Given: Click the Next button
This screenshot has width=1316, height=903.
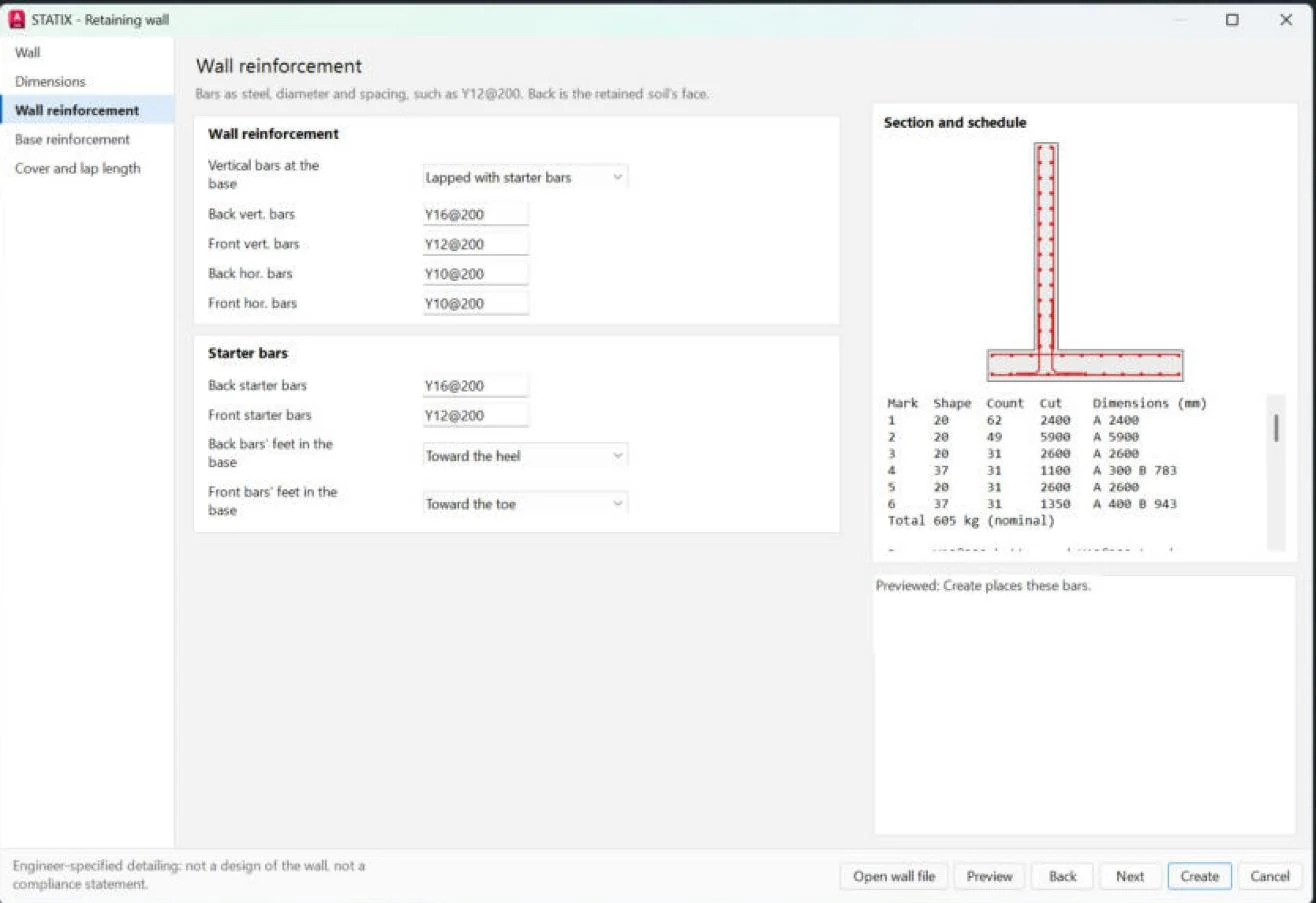Looking at the screenshot, I should (1130, 876).
